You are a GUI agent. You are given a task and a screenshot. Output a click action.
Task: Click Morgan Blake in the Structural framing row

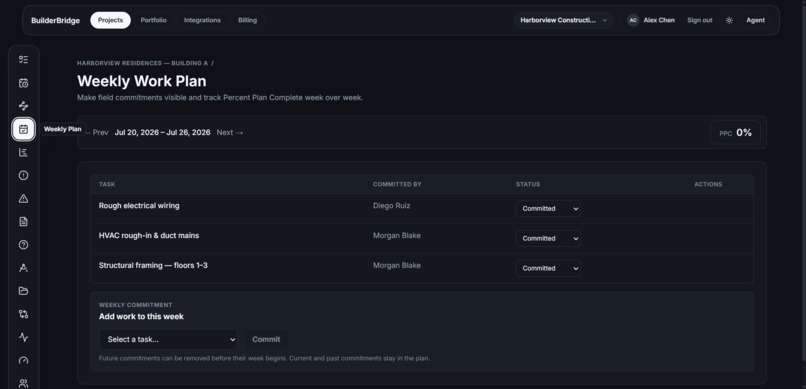click(397, 265)
